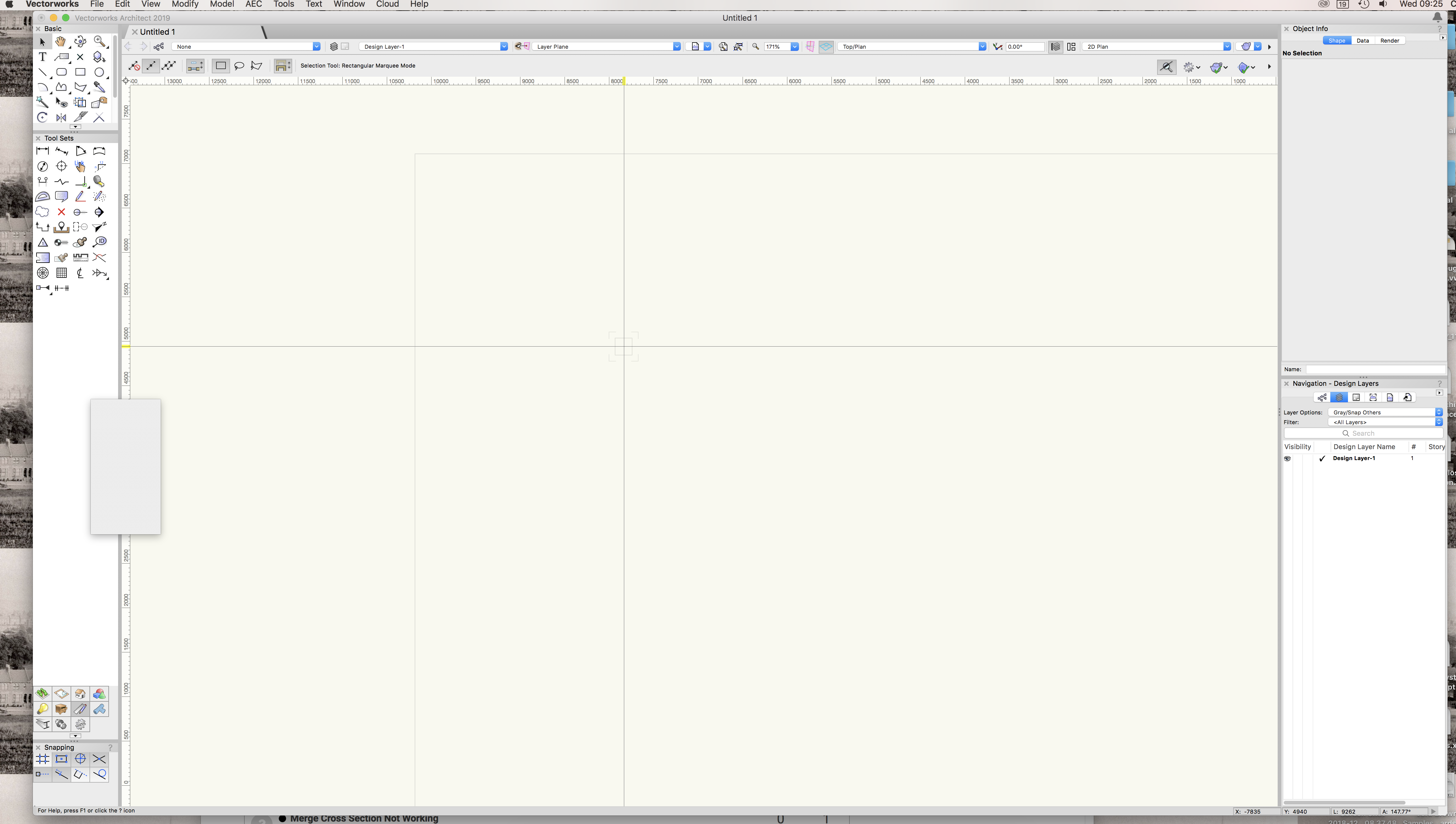Expand the Design Layer-1 active layer dropdown
The height and width of the screenshot is (824, 1456).
433,47
